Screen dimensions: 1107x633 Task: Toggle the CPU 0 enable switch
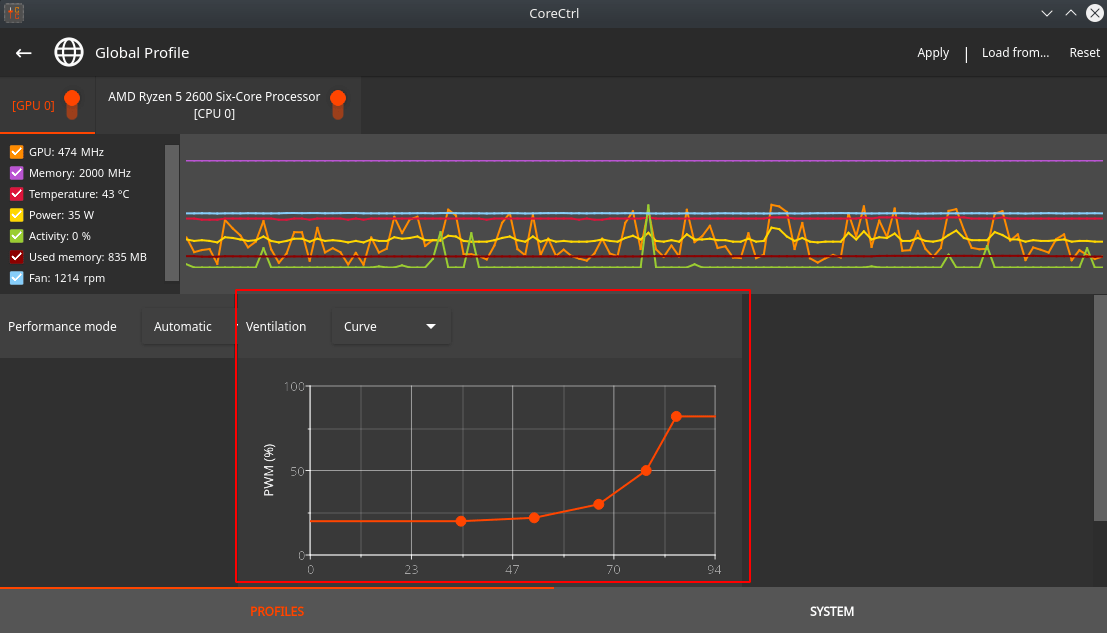click(338, 105)
